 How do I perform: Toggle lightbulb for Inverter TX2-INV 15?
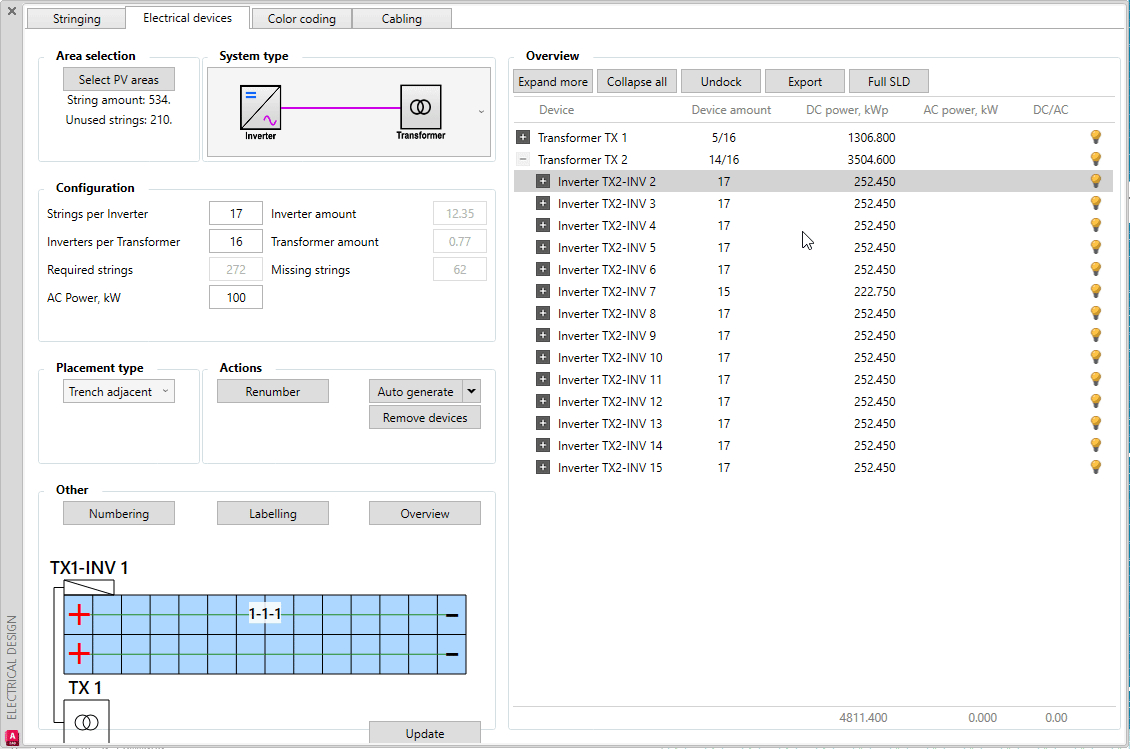1095,467
